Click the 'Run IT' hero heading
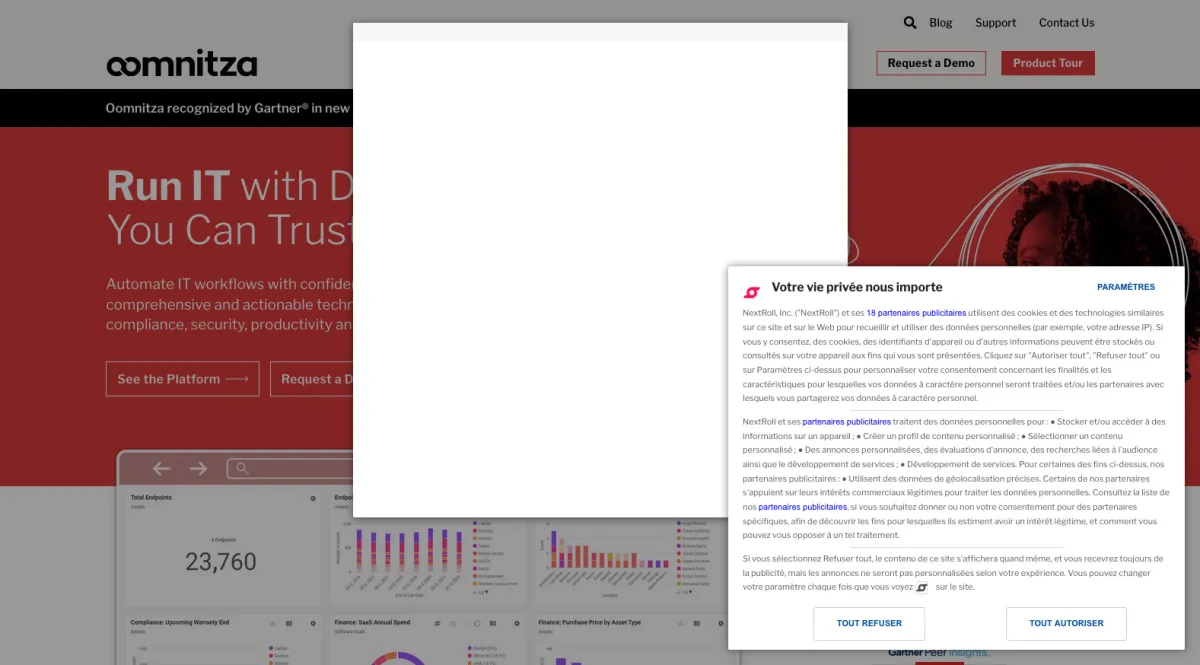Image resolution: width=1200 pixels, height=665 pixels. pyautogui.click(x=168, y=186)
